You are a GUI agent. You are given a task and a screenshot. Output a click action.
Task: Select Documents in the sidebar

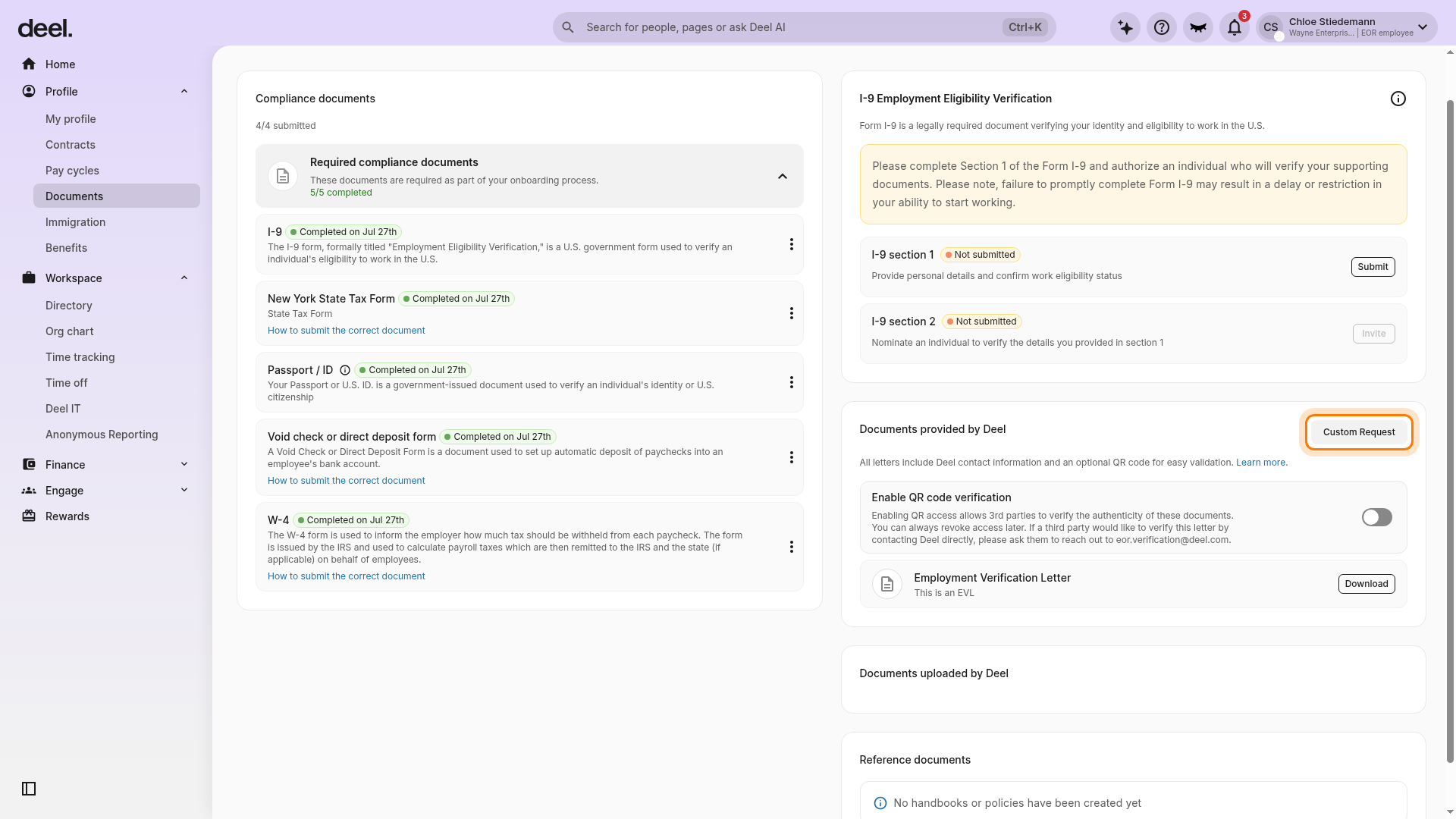117,196
